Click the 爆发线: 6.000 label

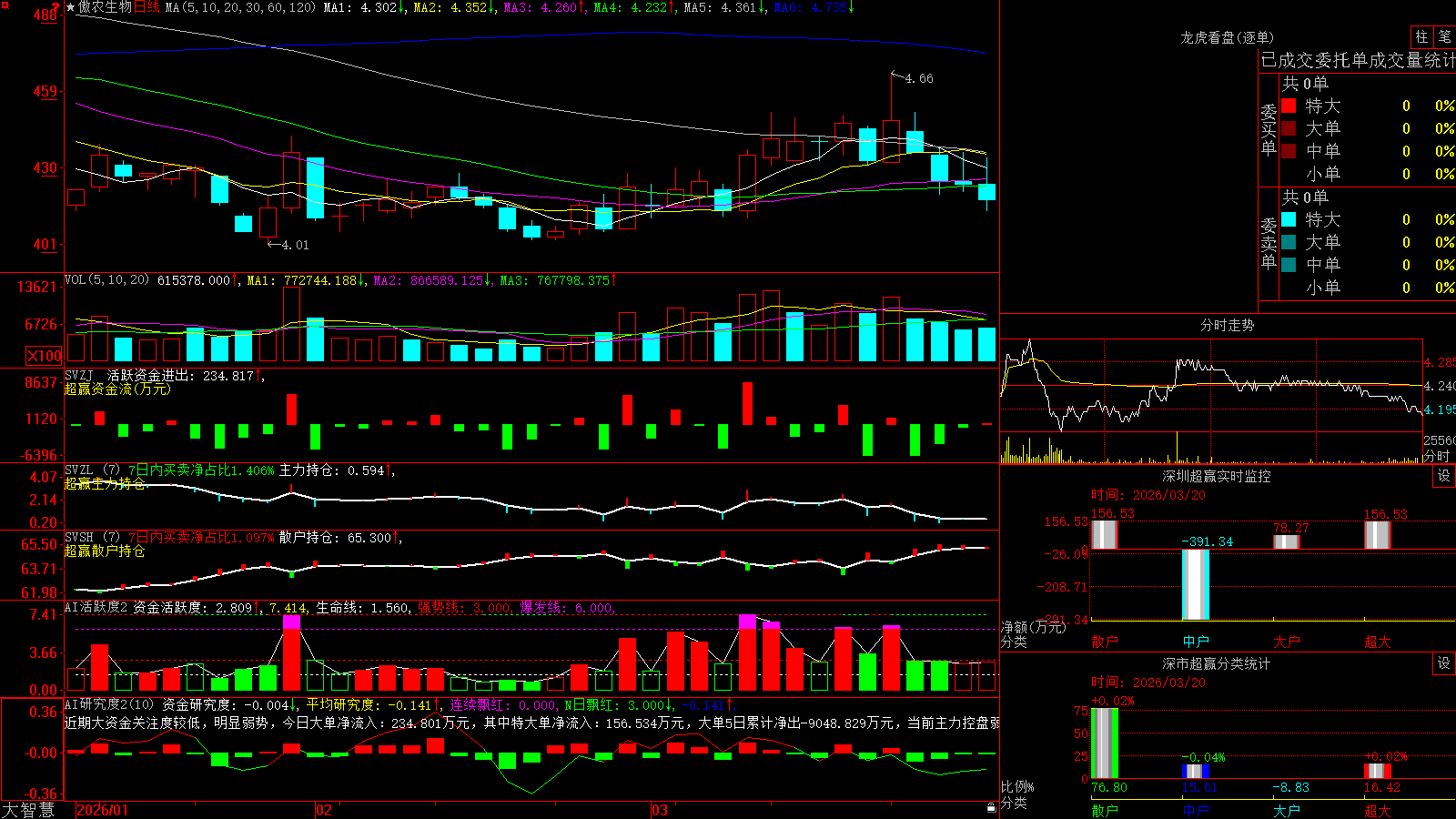coord(567,608)
